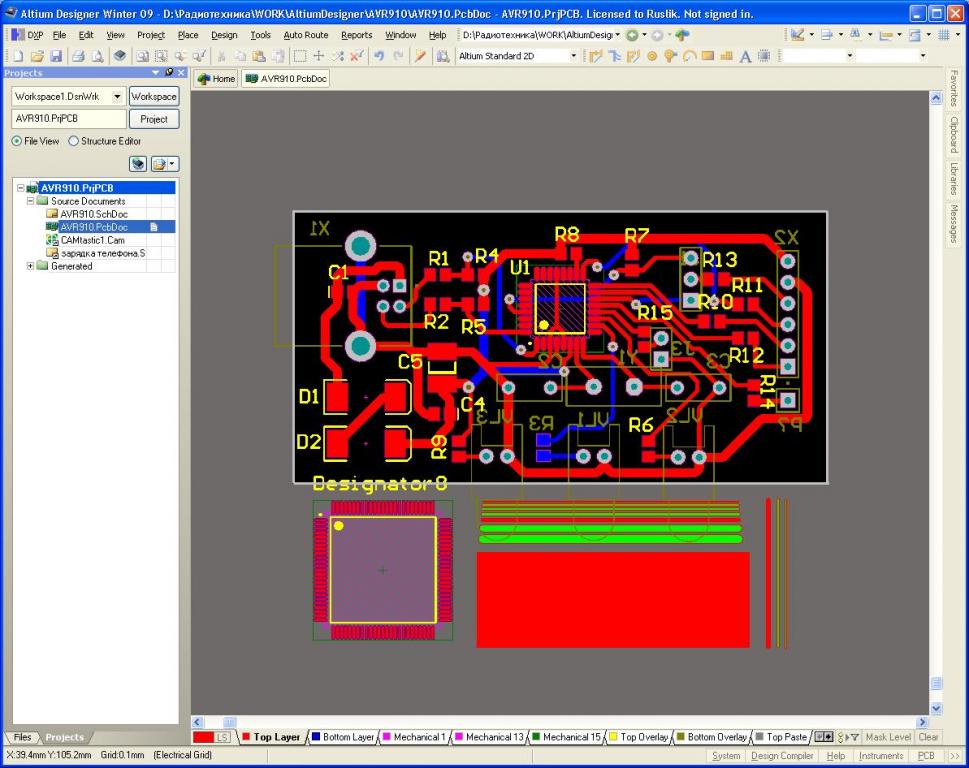
Task: Open AVR910.SchDoc in the project tree
Action: 93,214
